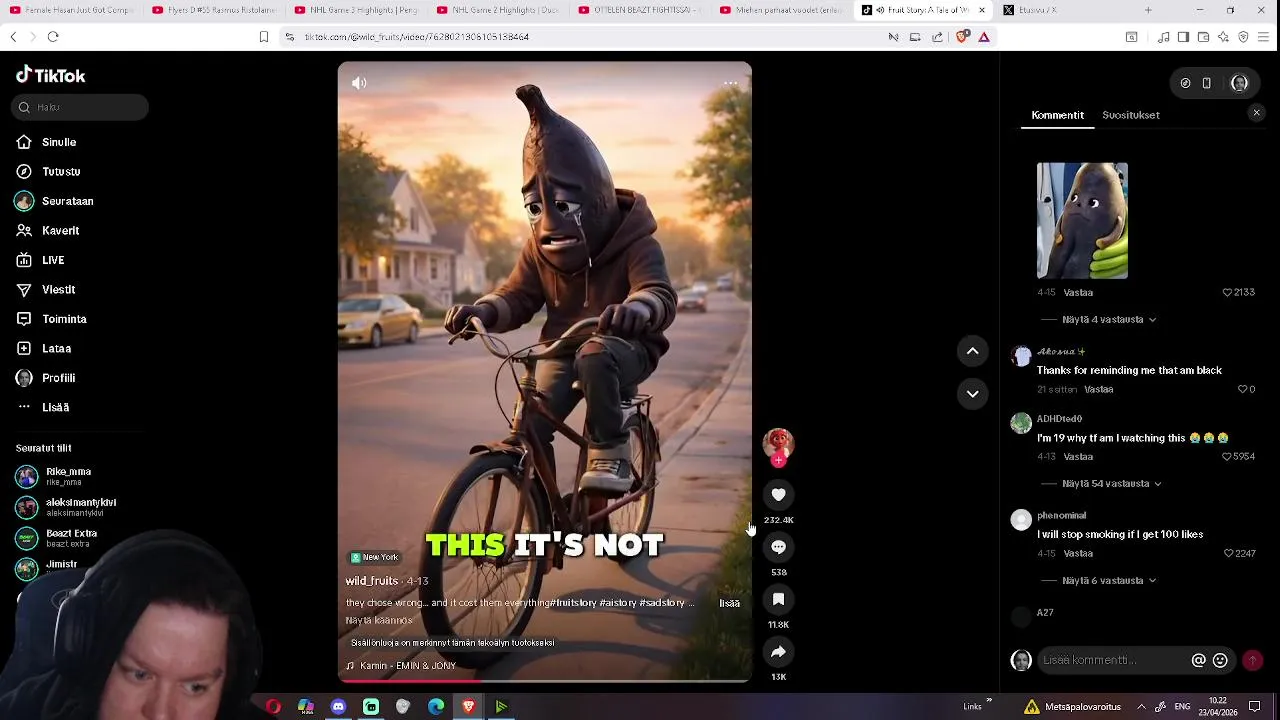Share the video using the arrow icon
This screenshot has width=1280, height=720.
coord(778,652)
